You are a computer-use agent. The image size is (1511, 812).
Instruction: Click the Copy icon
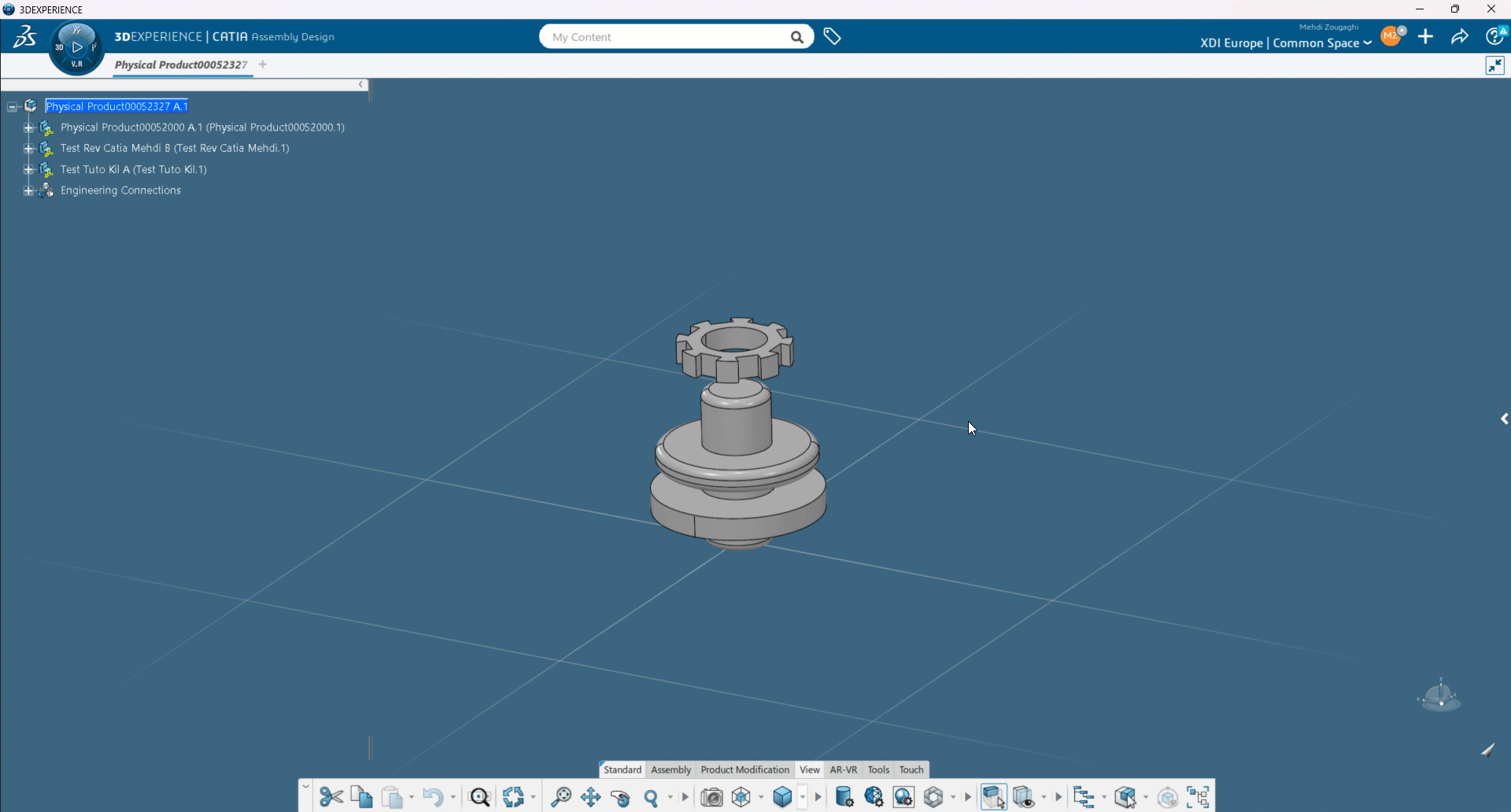pyautogui.click(x=361, y=797)
